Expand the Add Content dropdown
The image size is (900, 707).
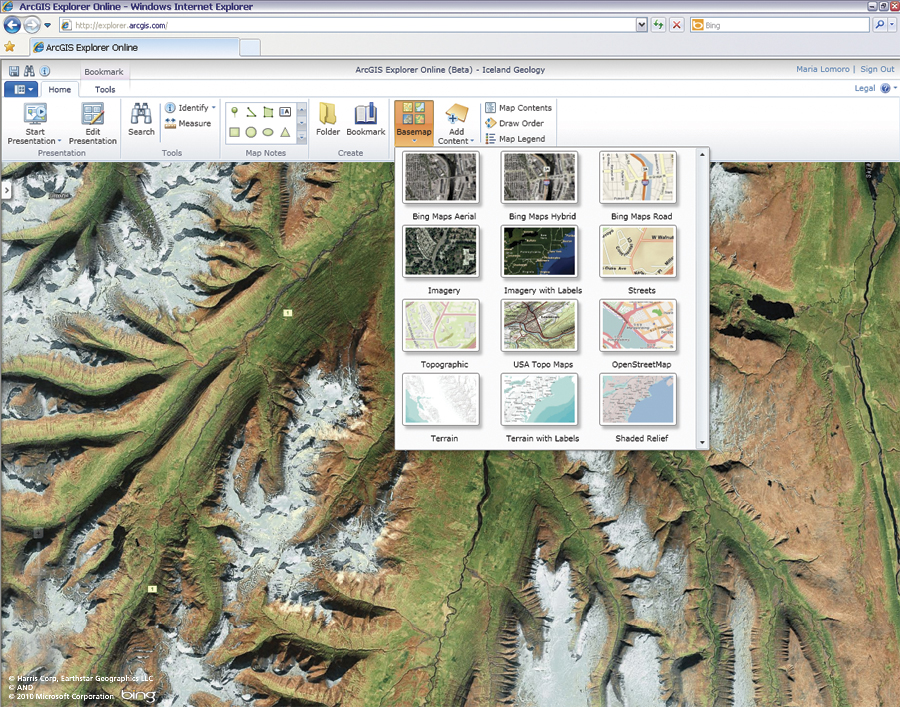pos(471,142)
